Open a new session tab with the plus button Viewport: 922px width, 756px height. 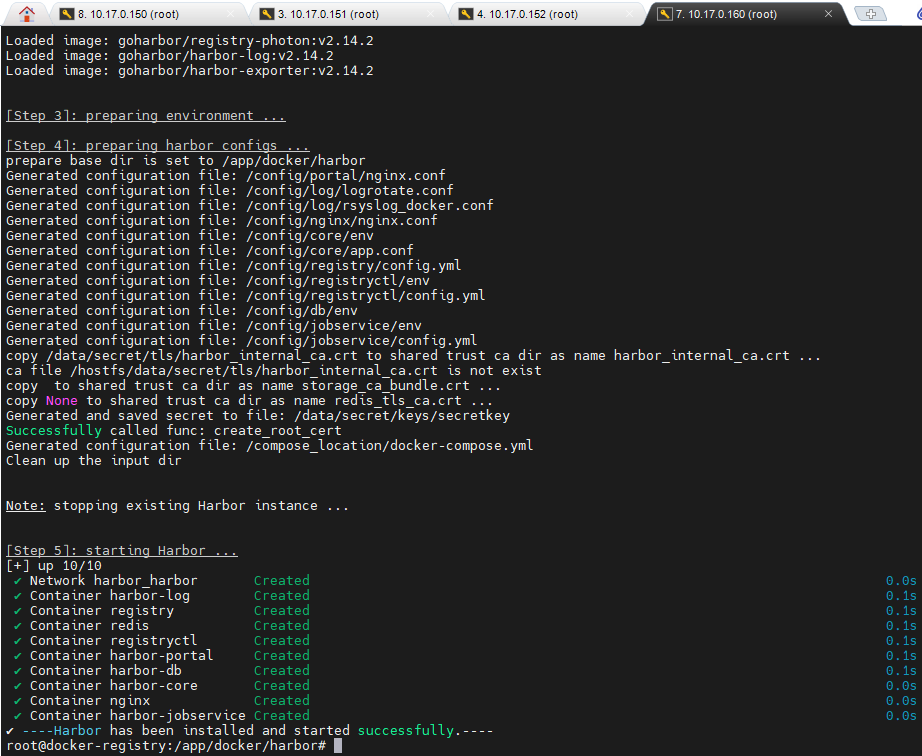click(x=870, y=14)
